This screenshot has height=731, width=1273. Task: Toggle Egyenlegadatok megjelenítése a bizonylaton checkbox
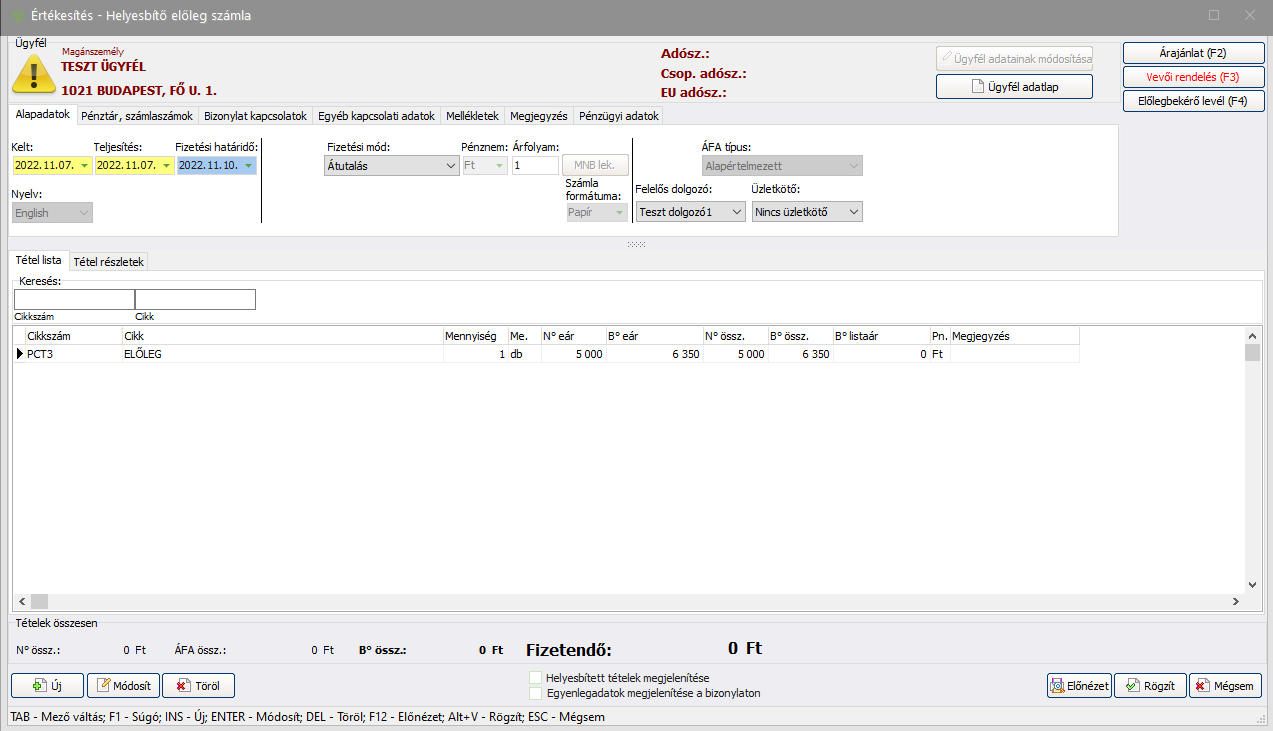tap(537, 693)
